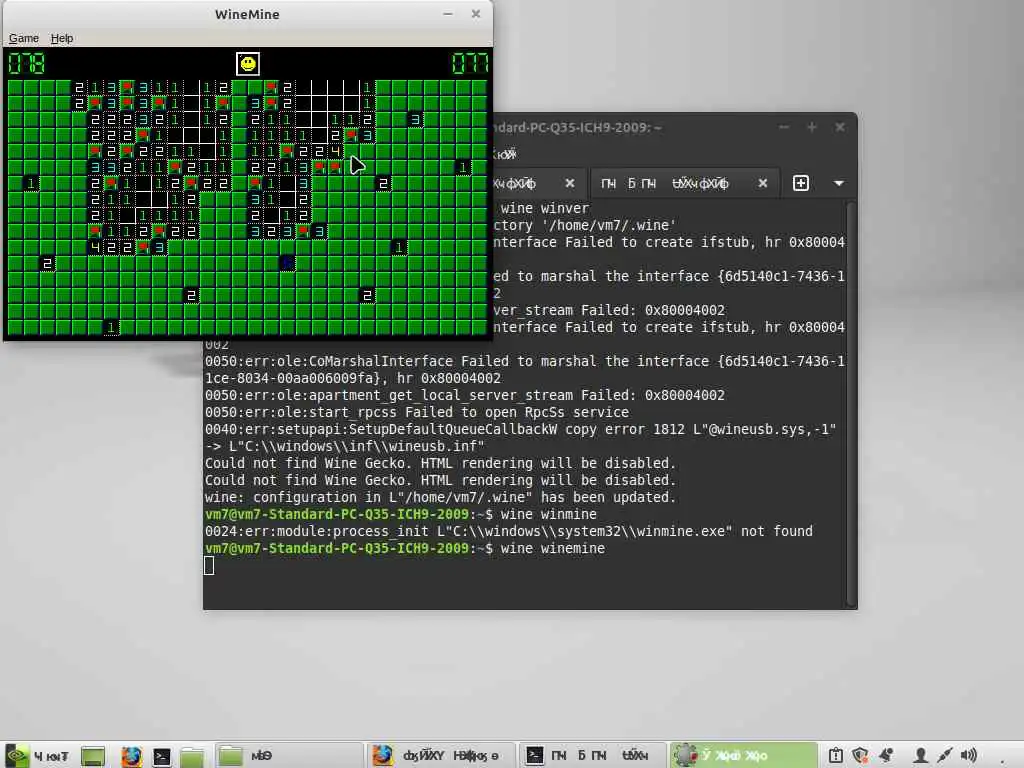
Task: Click the isolated 3 cell near the right of the minefield
Action: coord(415,119)
